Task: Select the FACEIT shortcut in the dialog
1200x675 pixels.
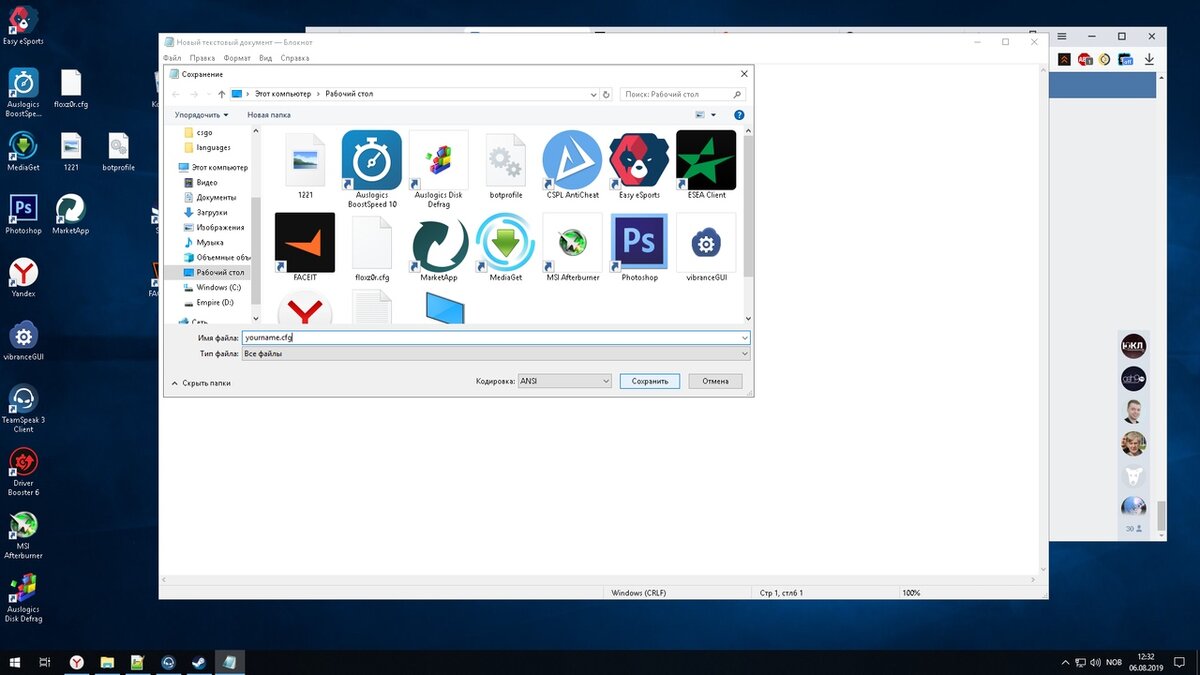Action: (305, 248)
